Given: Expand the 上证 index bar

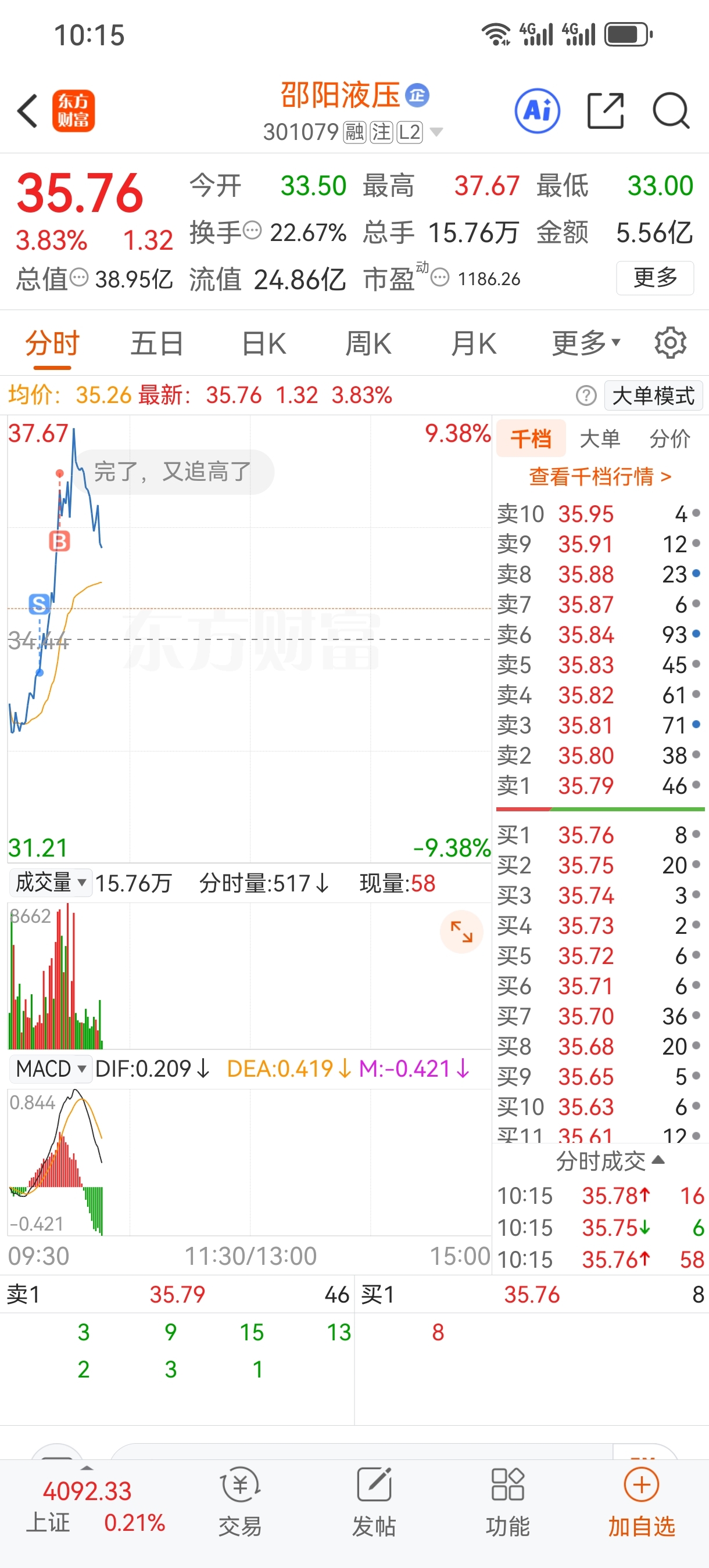Looking at the screenshot, I should pos(87,1467).
